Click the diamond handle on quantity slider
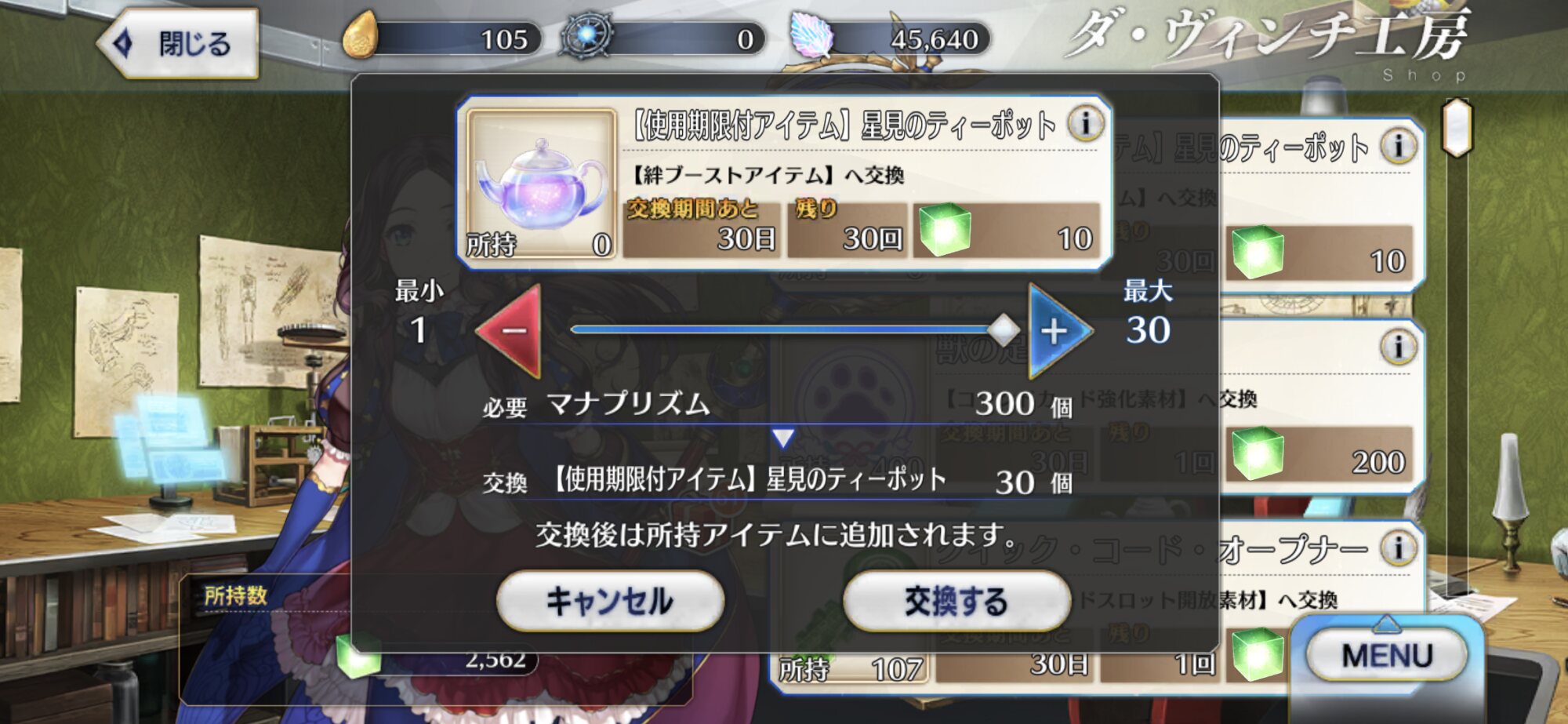Image resolution: width=1568 pixels, height=724 pixels. coord(1003,330)
